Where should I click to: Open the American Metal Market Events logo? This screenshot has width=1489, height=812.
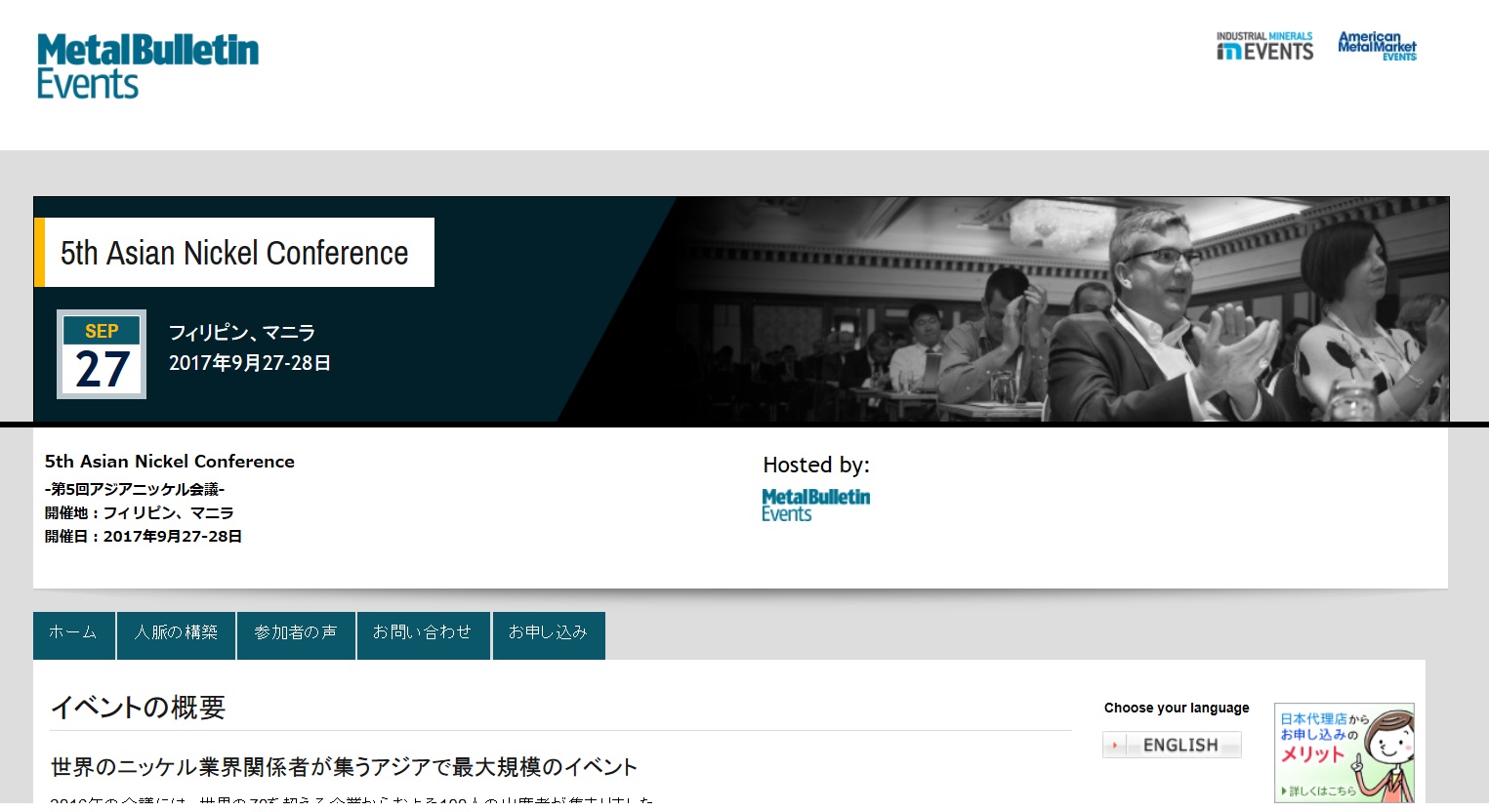[1377, 46]
